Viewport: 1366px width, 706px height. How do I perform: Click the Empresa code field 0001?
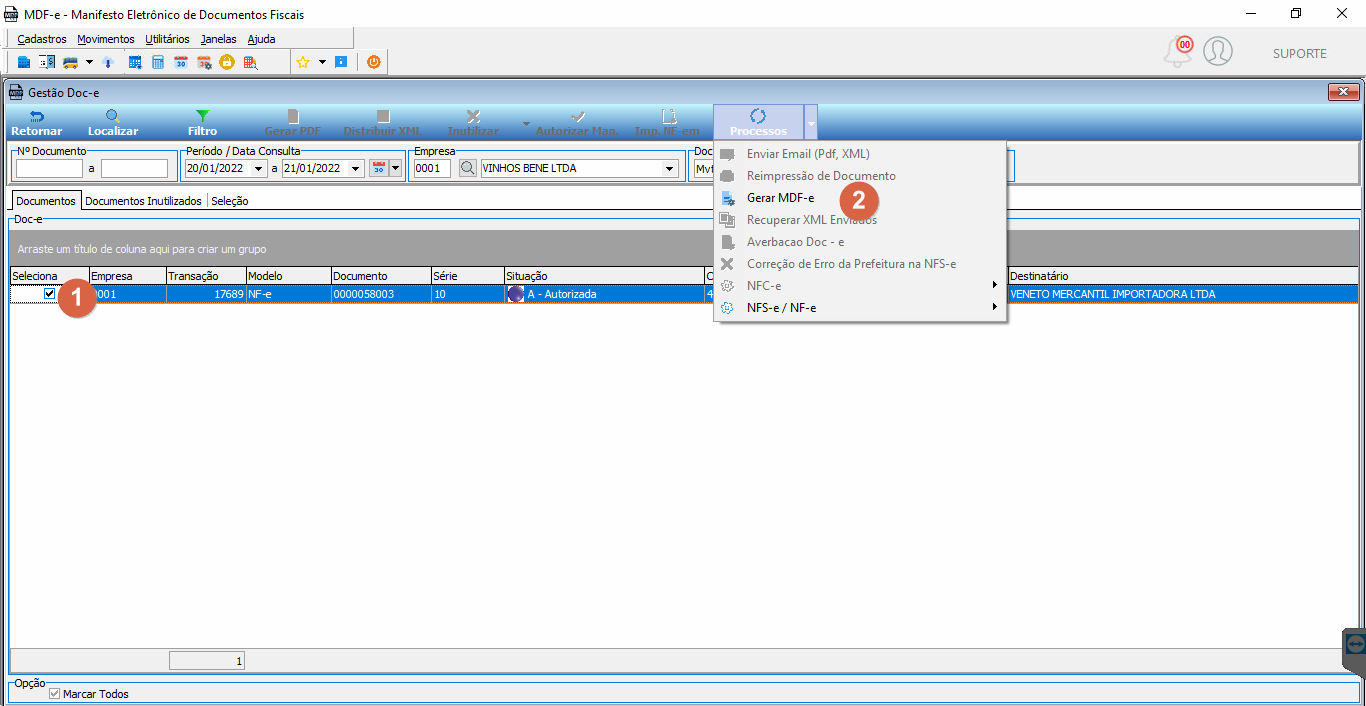(x=433, y=169)
